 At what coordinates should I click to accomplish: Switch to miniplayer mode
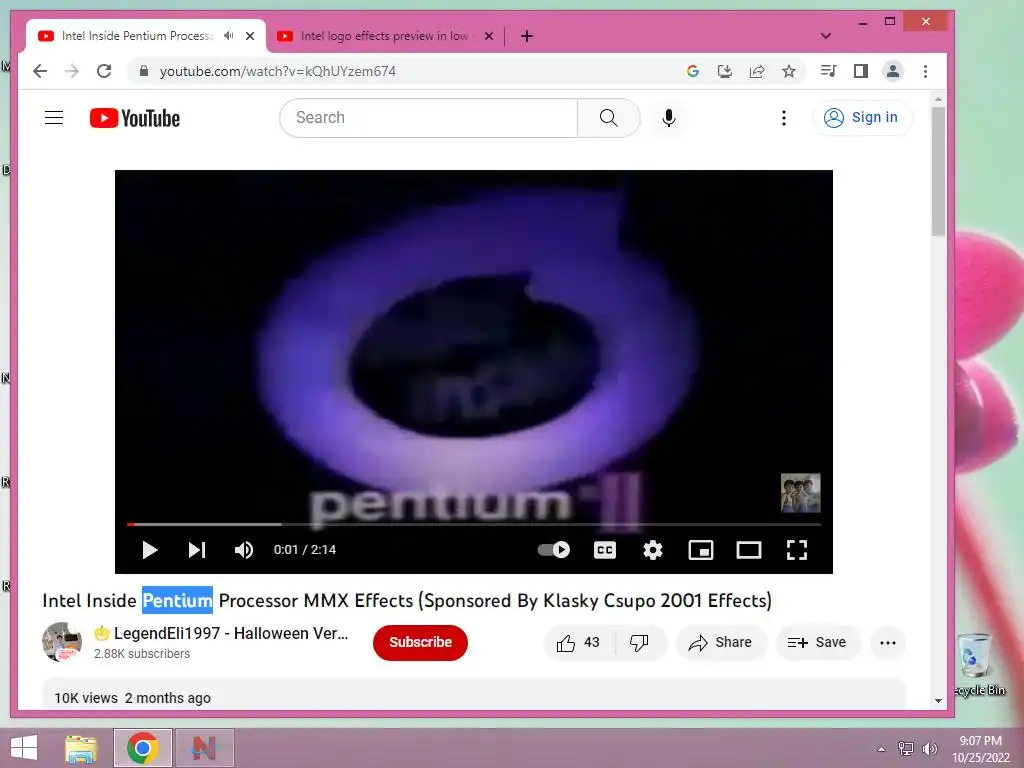pos(701,550)
